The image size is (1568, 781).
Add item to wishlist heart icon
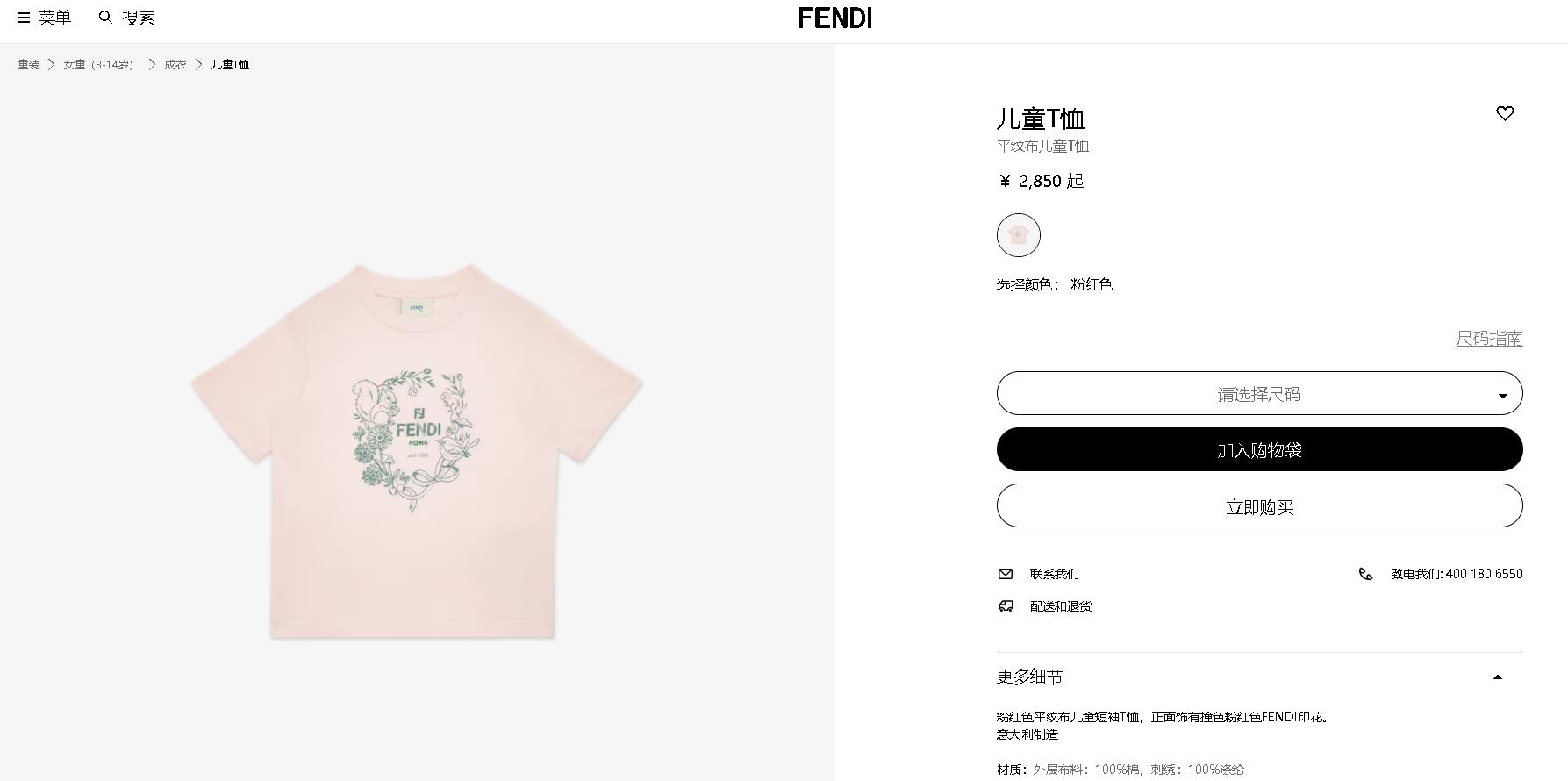pyautogui.click(x=1505, y=113)
